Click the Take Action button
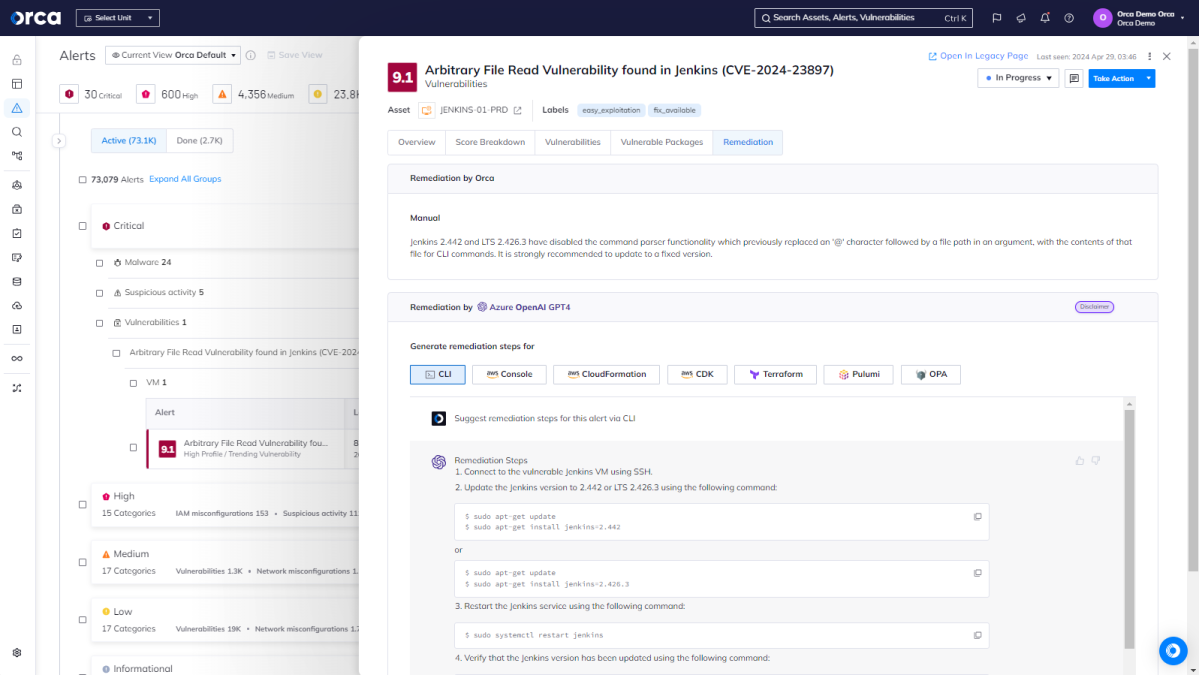The image size is (1199, 675). tap(1114, 78)
